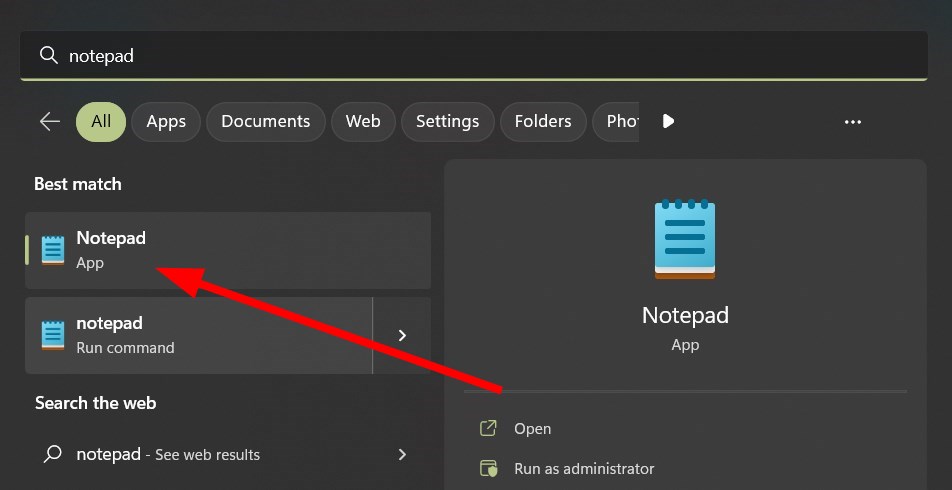Switch to the Documents filter tab
Image resolution: width=952 pixels, height=490 pixels.
[x=265, y=121]
